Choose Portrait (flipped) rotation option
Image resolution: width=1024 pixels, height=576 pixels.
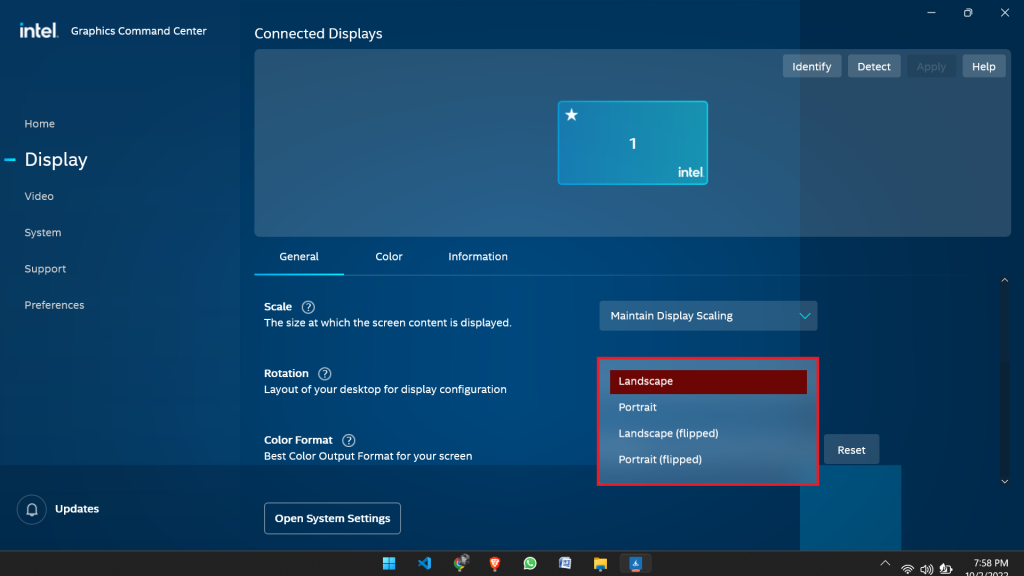click(708, 460)
